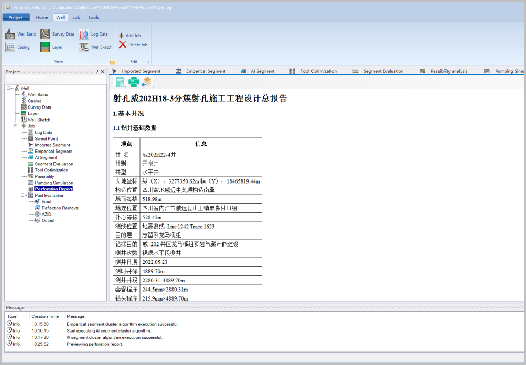Open Casing data from ribbon
This screenshot has width=526, height=365.
[17, 47]
